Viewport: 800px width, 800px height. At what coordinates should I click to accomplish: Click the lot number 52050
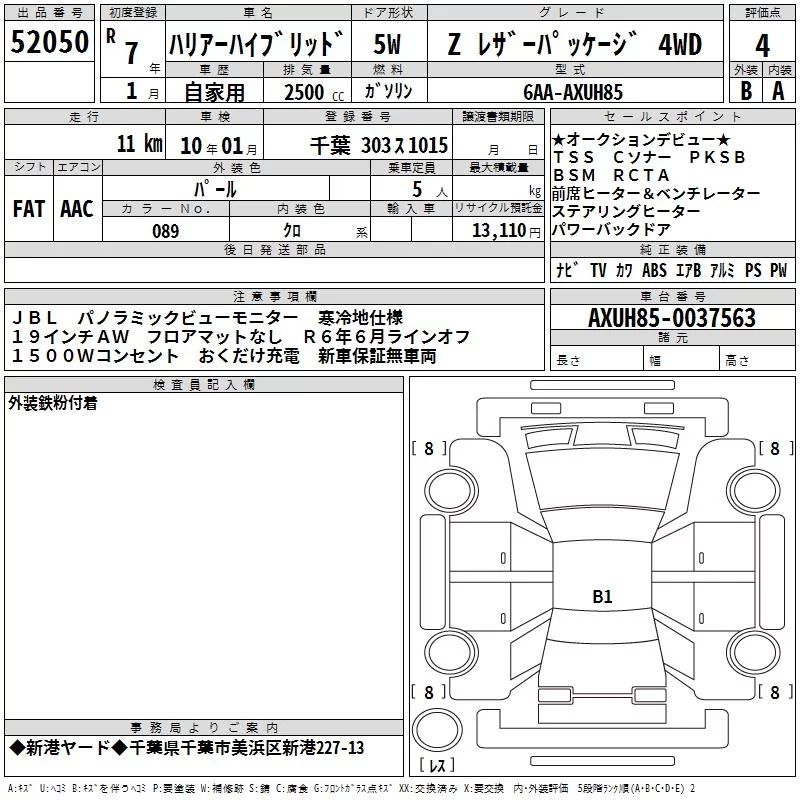point(49,42)
